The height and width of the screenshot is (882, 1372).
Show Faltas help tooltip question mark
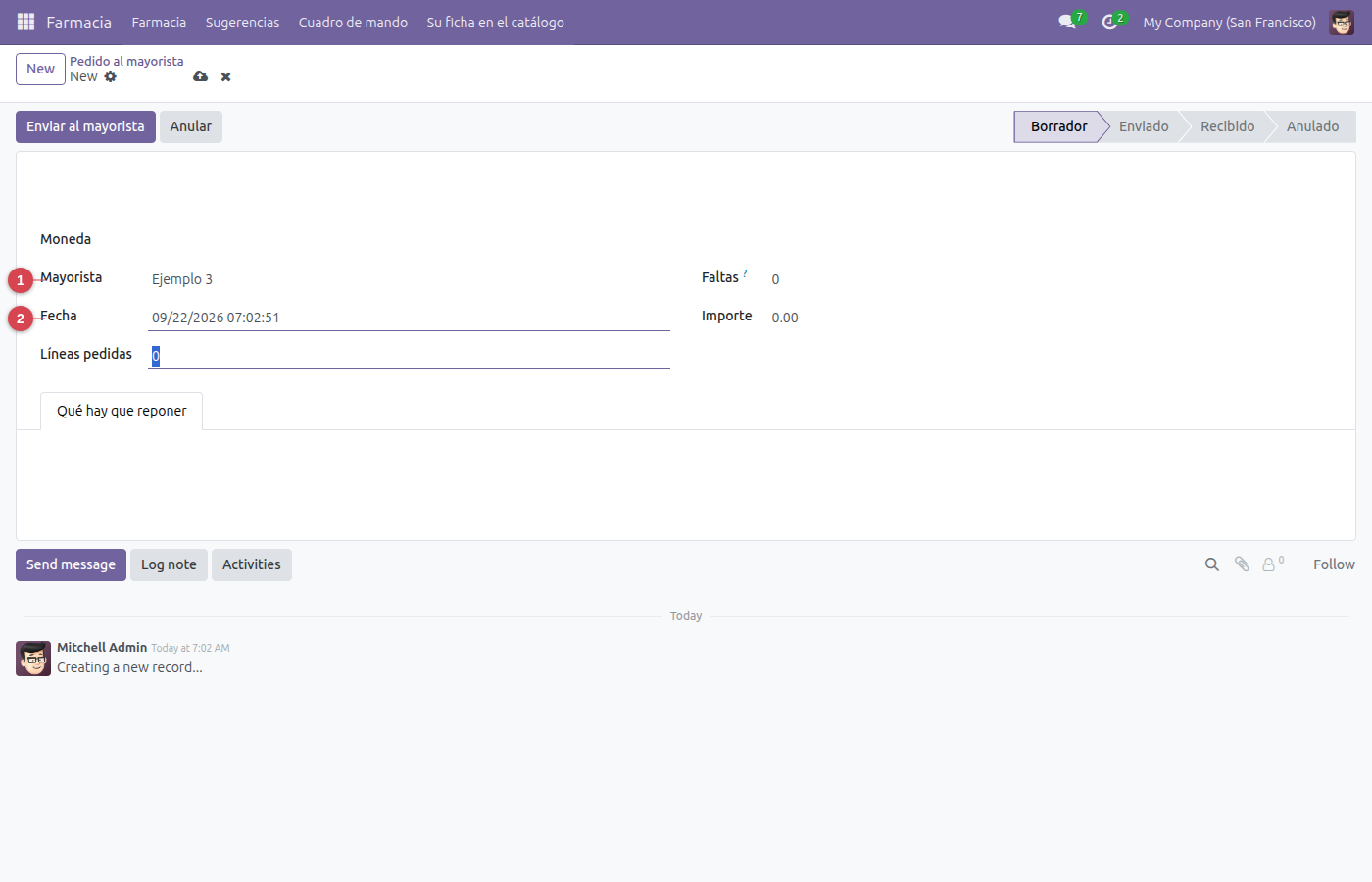(745, 273)
